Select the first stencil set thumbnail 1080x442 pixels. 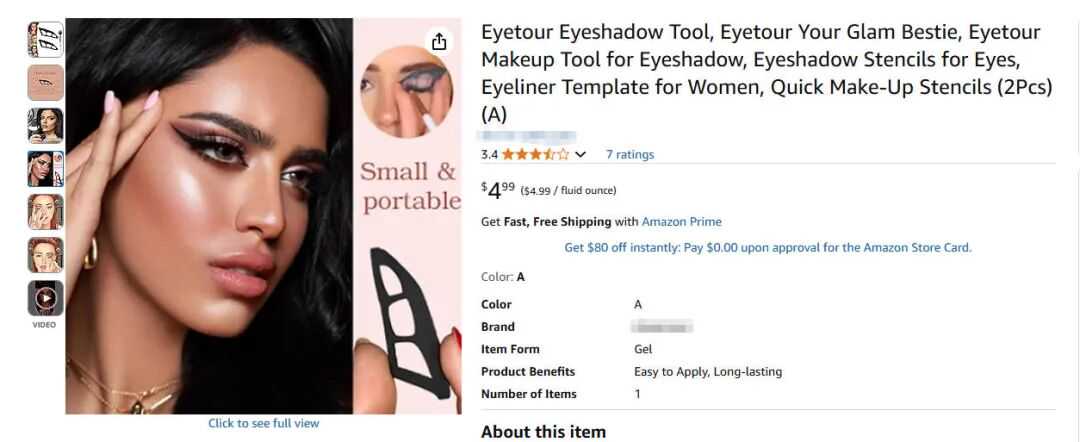click(45, 40)
